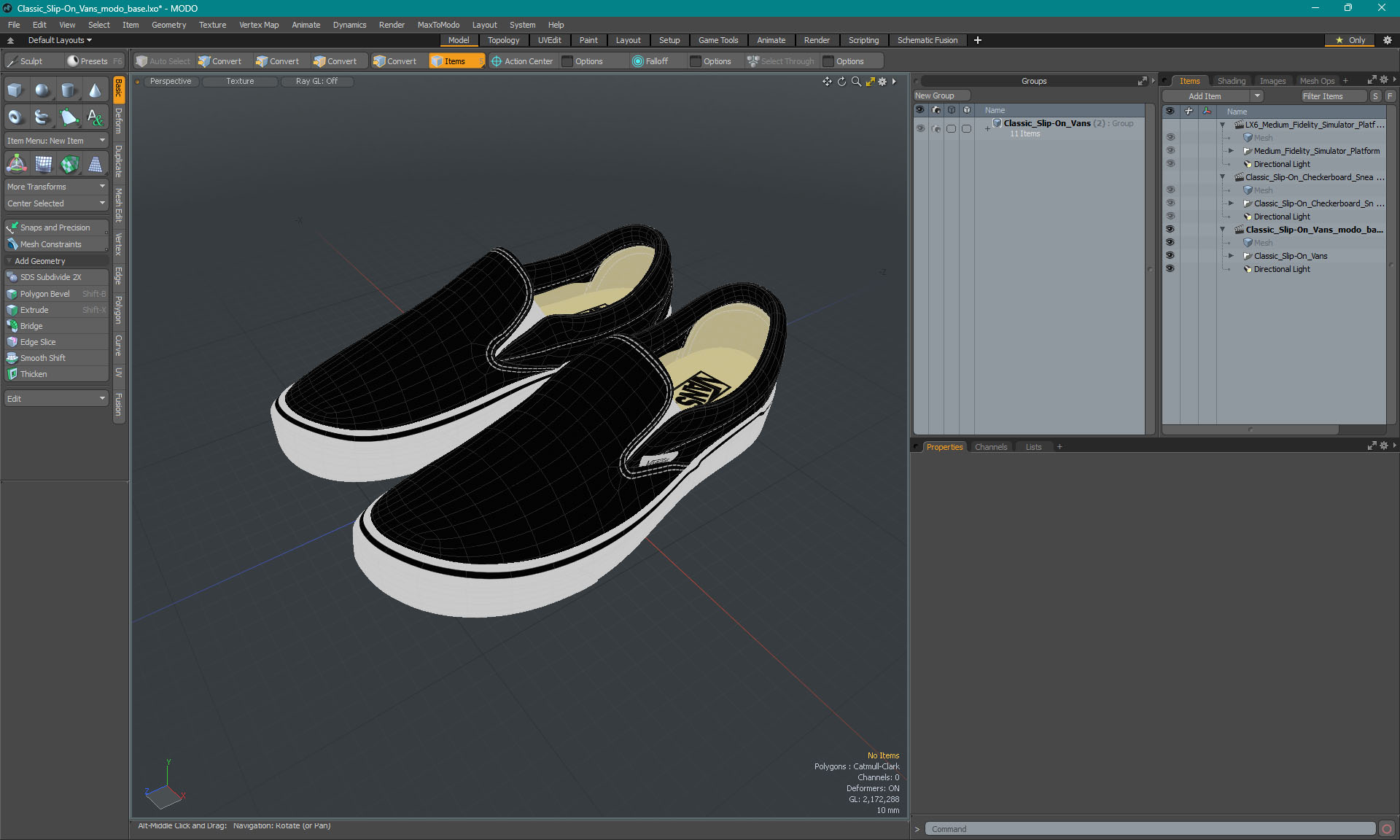This screenshot has width=1400, height=840.
Task: Open the Edit dropdown in left panel
Action: (57, 399)
